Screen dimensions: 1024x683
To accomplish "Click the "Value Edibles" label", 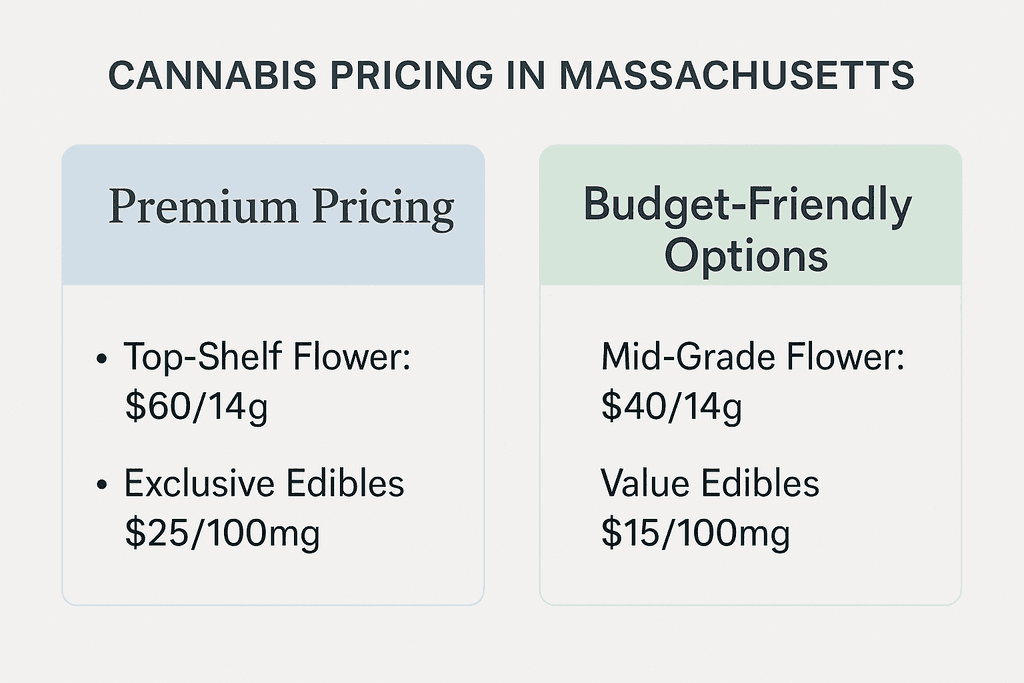I will coord(710,483).
